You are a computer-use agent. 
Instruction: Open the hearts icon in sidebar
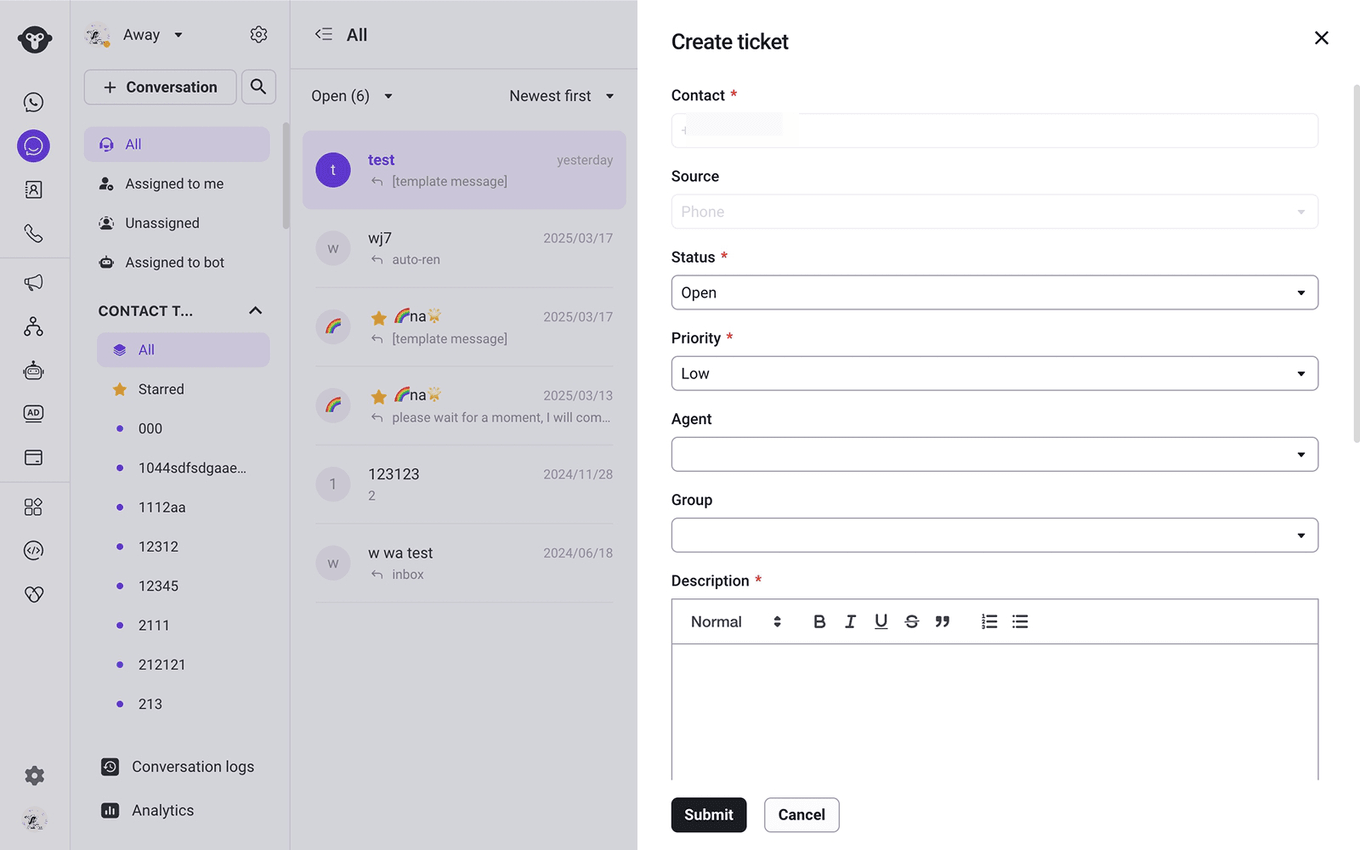pos(34,594)
